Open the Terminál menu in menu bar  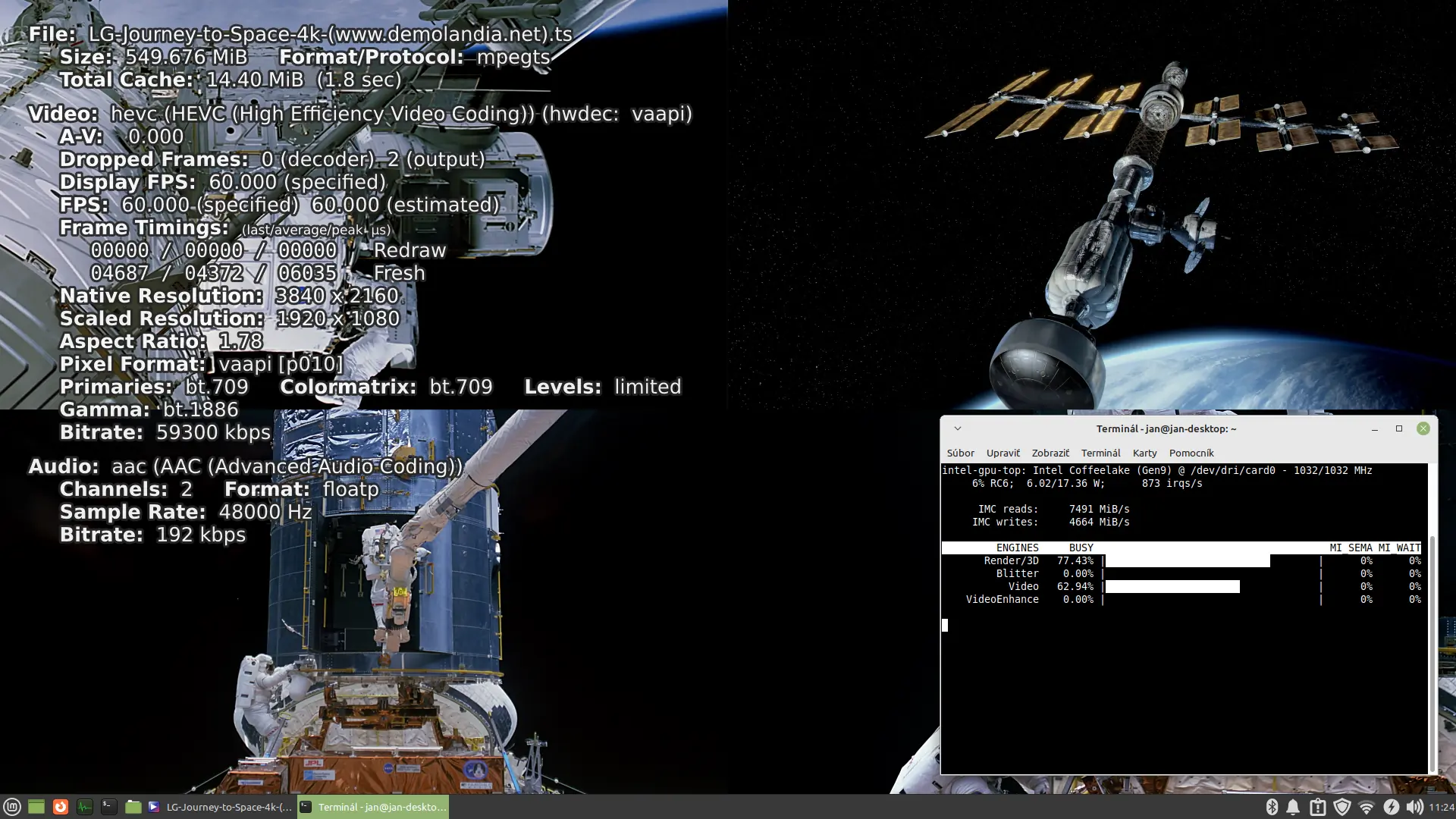[1100, 453]
